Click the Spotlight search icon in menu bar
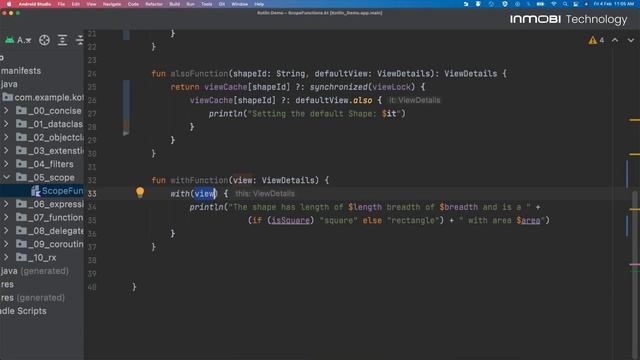The width and height of the screenshot is (640, 360). coord(565,4)
